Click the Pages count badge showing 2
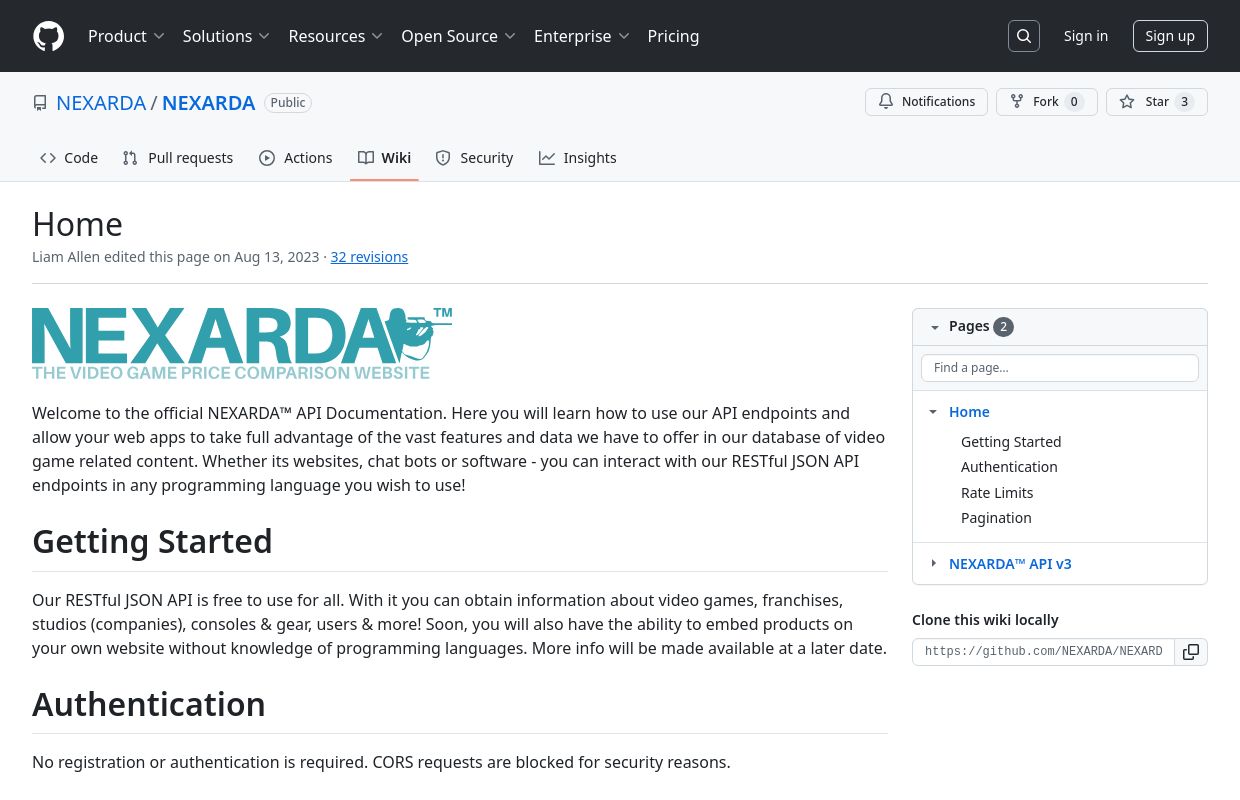Screen dimensions: 1240x800 [1003, 327]
